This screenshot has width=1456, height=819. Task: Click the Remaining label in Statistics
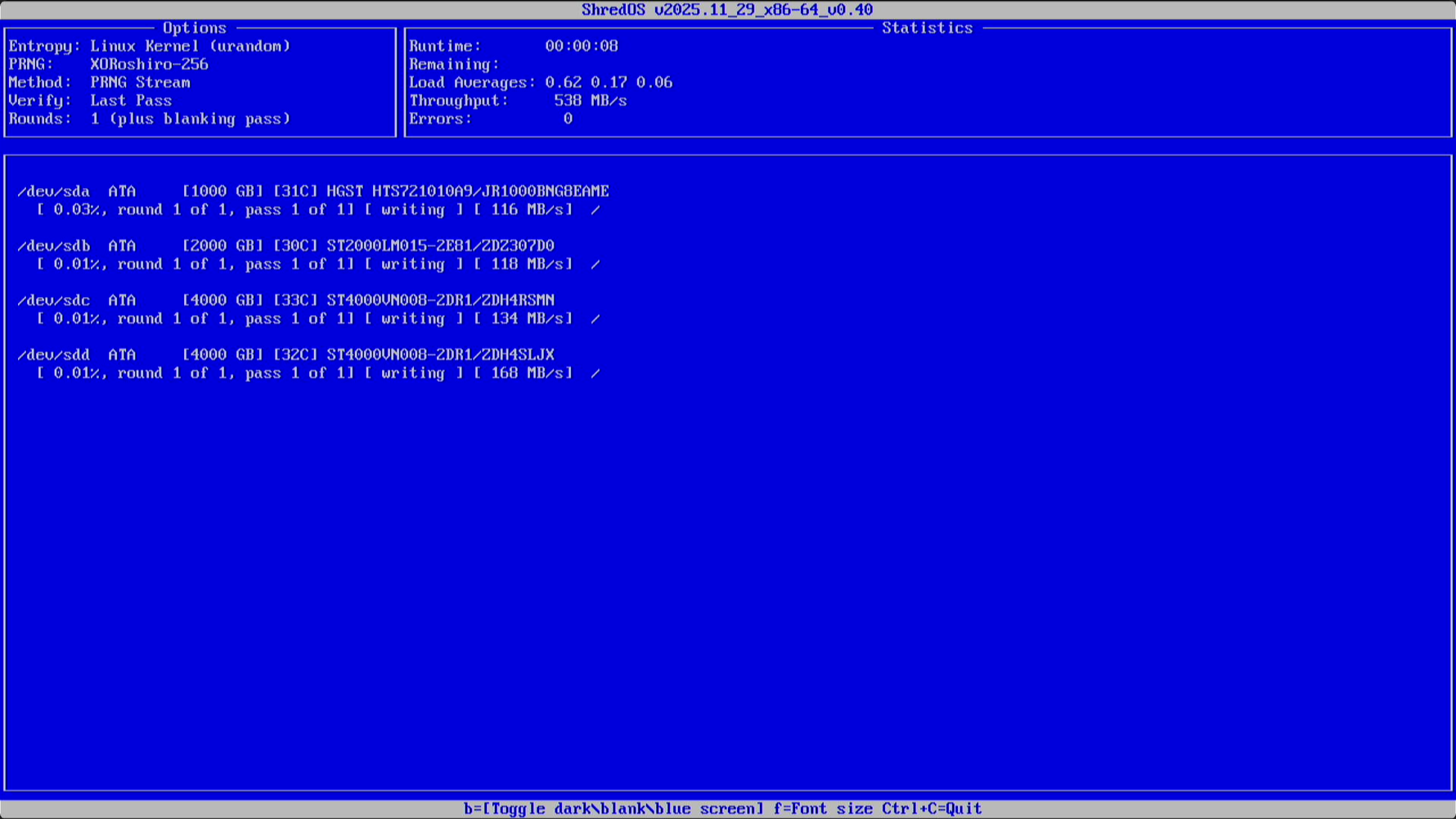pos(454,64)
